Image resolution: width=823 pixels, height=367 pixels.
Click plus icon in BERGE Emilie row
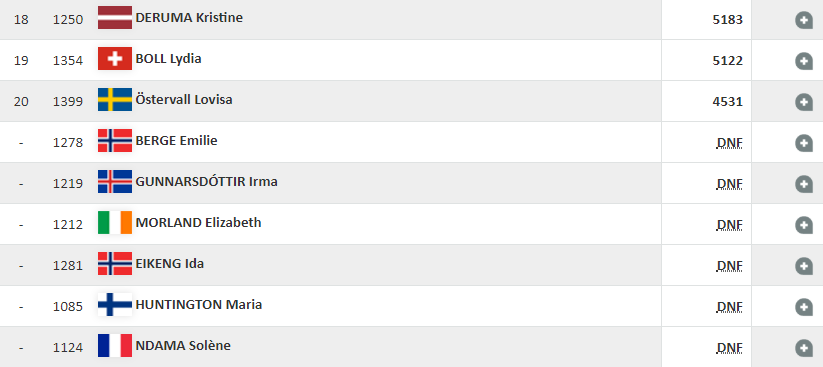(x=804, y=143)
